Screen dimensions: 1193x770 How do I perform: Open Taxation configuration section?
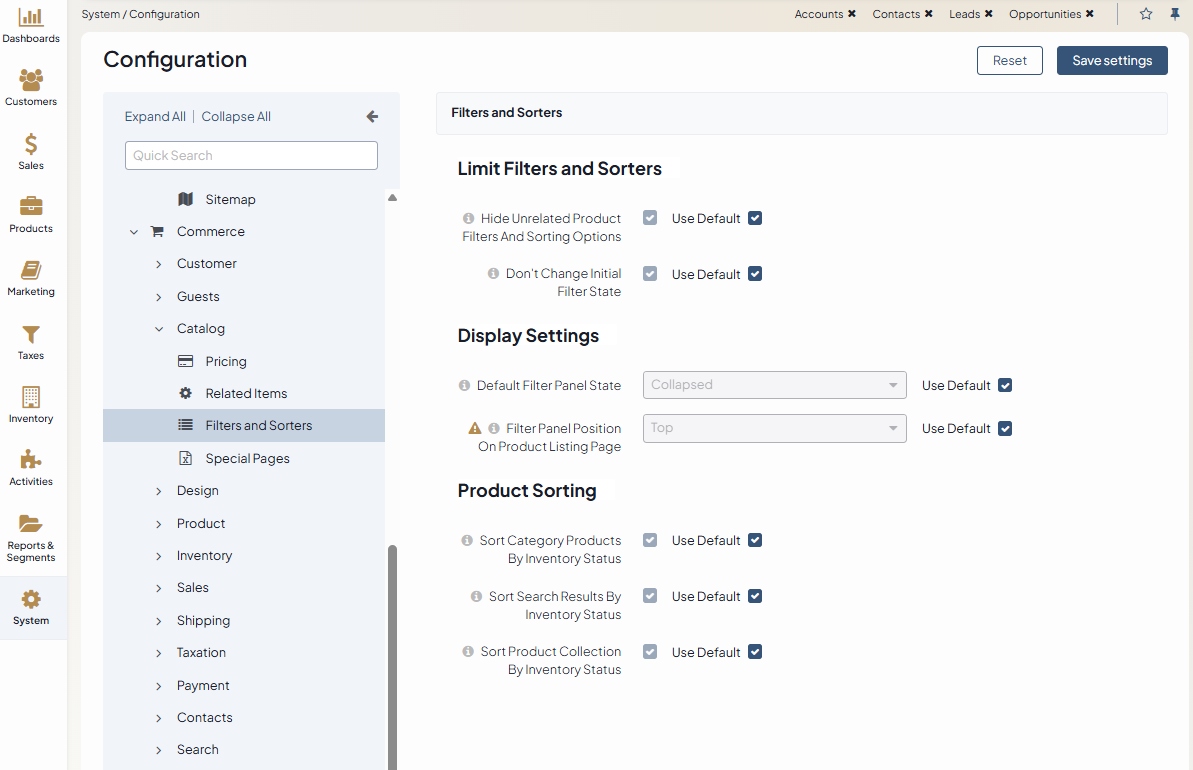pos(201,653)
